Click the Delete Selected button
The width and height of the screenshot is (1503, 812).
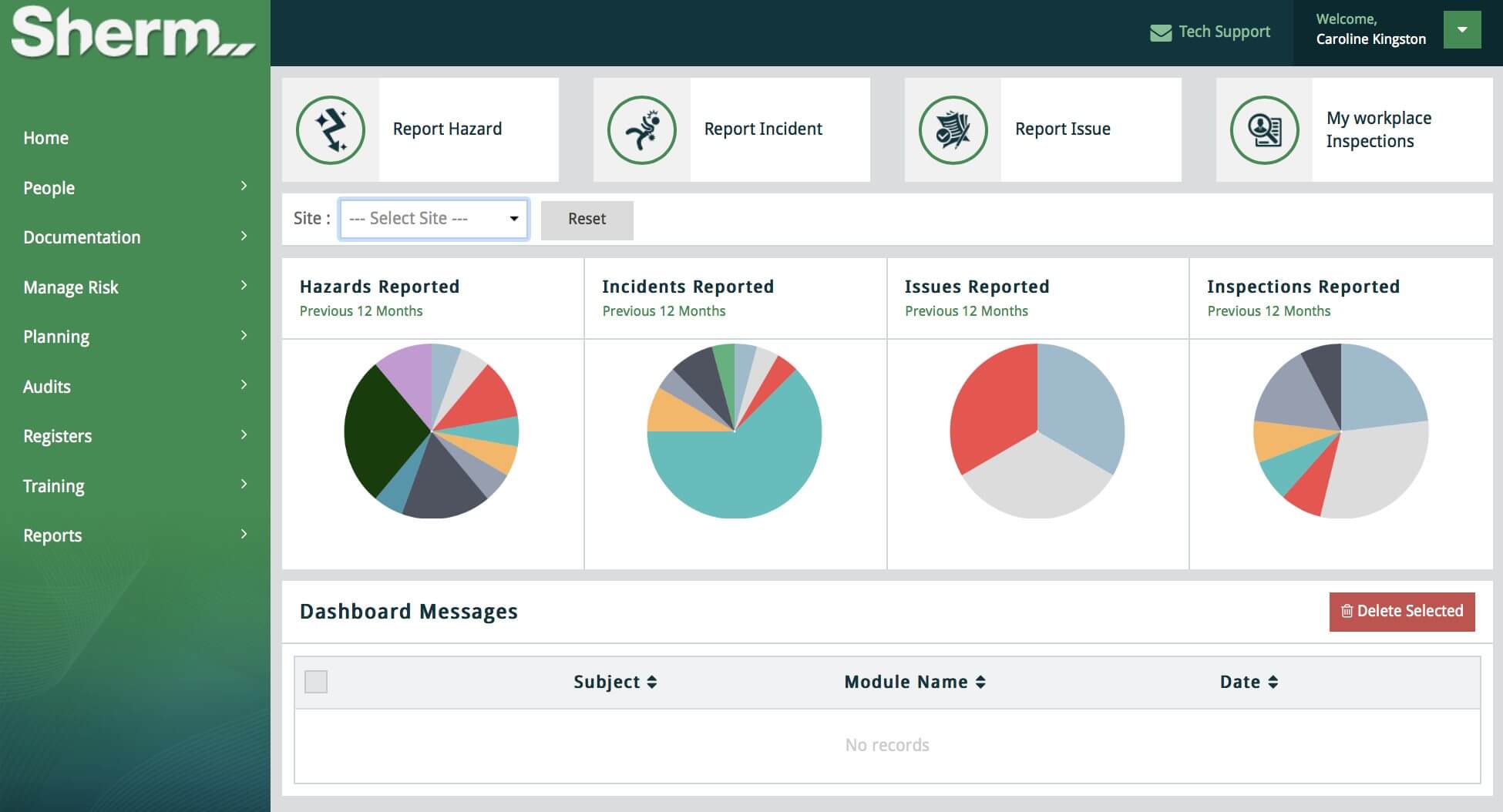pos(1401,612)
